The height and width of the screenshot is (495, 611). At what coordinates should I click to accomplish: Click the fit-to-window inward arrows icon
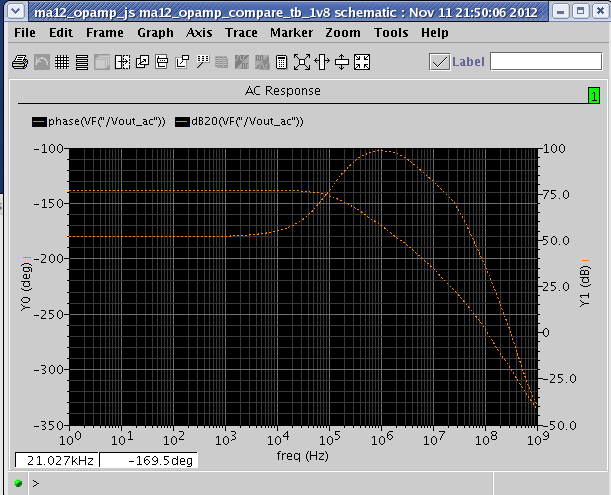[362, 62]
